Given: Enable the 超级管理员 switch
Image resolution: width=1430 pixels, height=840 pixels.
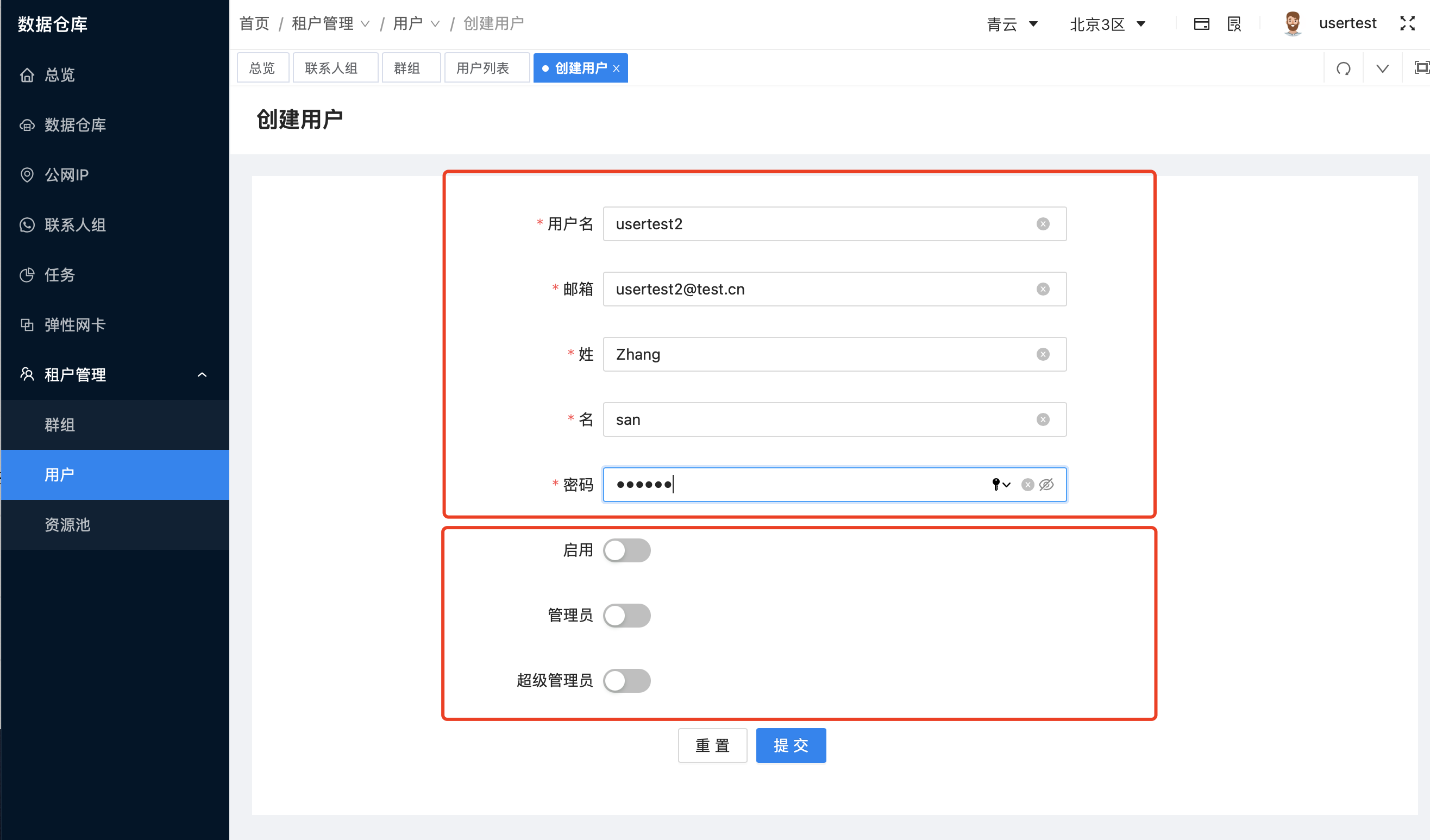Looking at the screenshot, I should click(x=626, y=680).
